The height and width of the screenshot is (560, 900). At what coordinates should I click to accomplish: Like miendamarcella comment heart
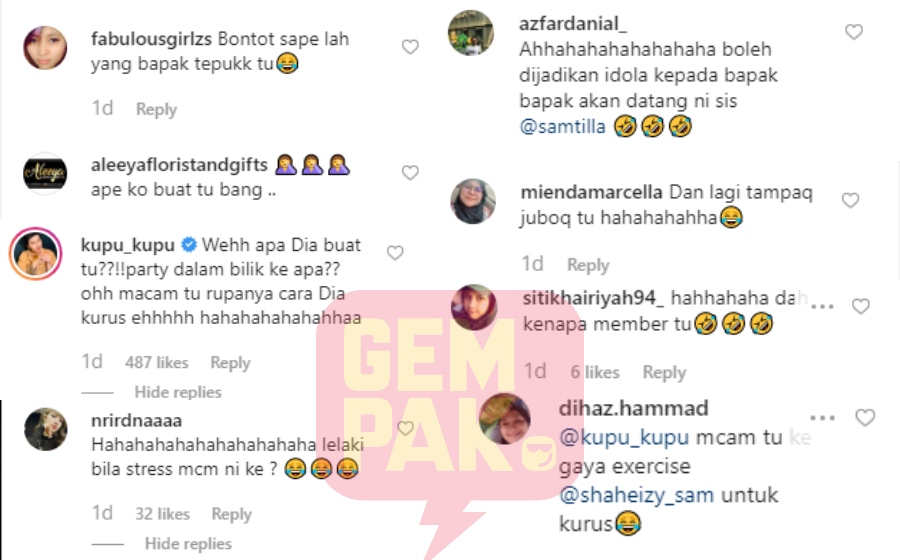coord(850,200)
